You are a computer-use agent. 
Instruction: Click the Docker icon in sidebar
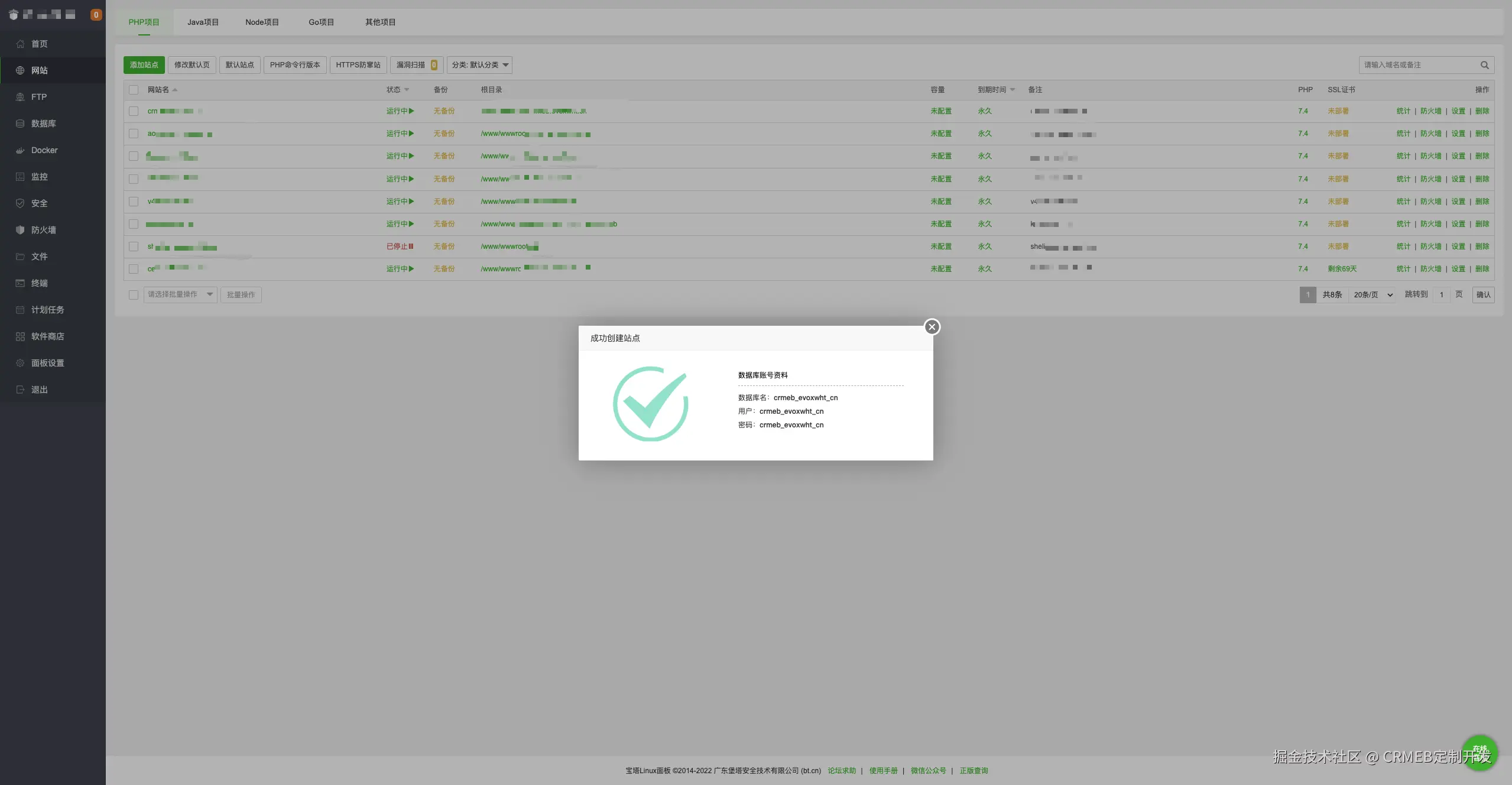coord(20,150)
